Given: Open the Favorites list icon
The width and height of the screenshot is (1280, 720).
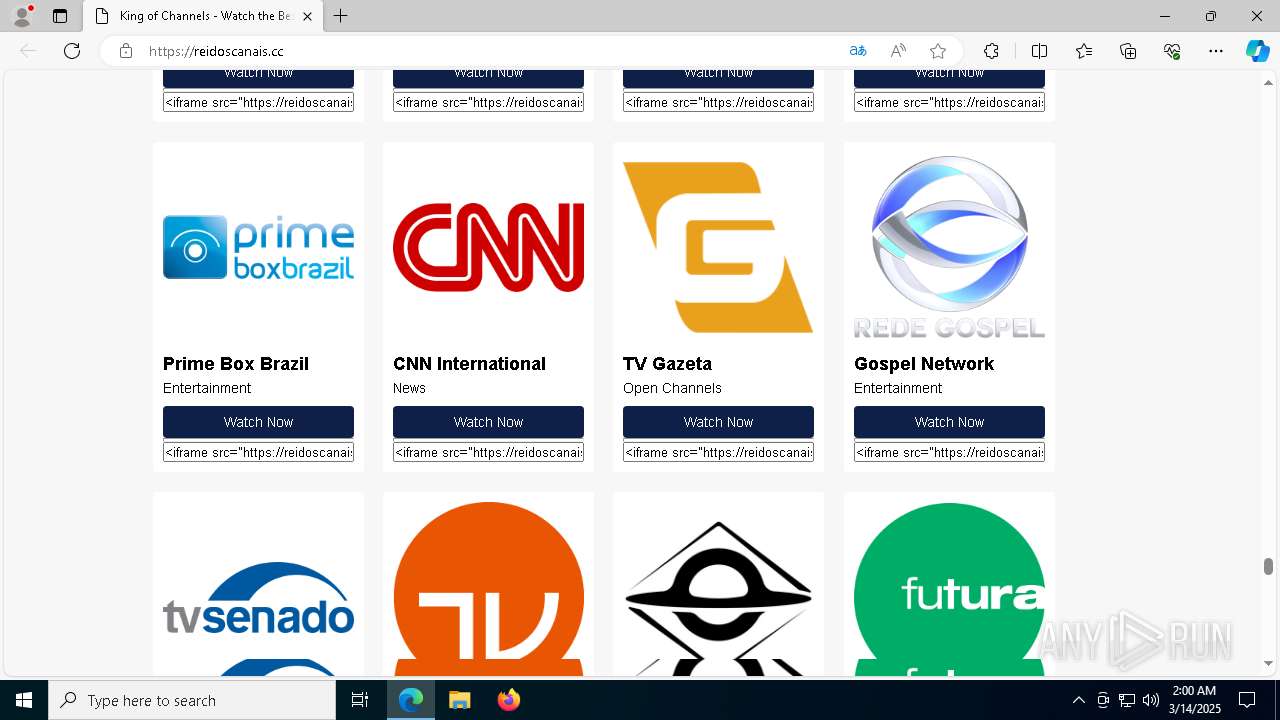Looking at the screenshot, I should pos(1084,51).
